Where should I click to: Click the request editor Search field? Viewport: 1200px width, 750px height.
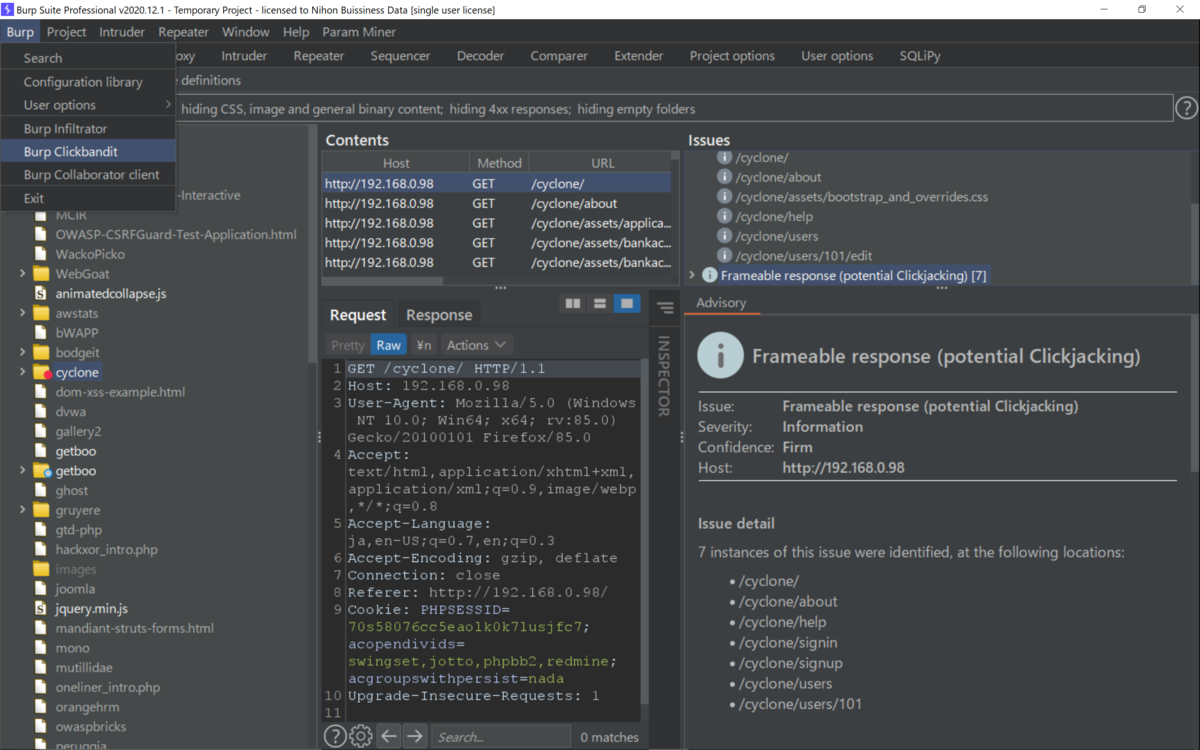pos(500,737)
